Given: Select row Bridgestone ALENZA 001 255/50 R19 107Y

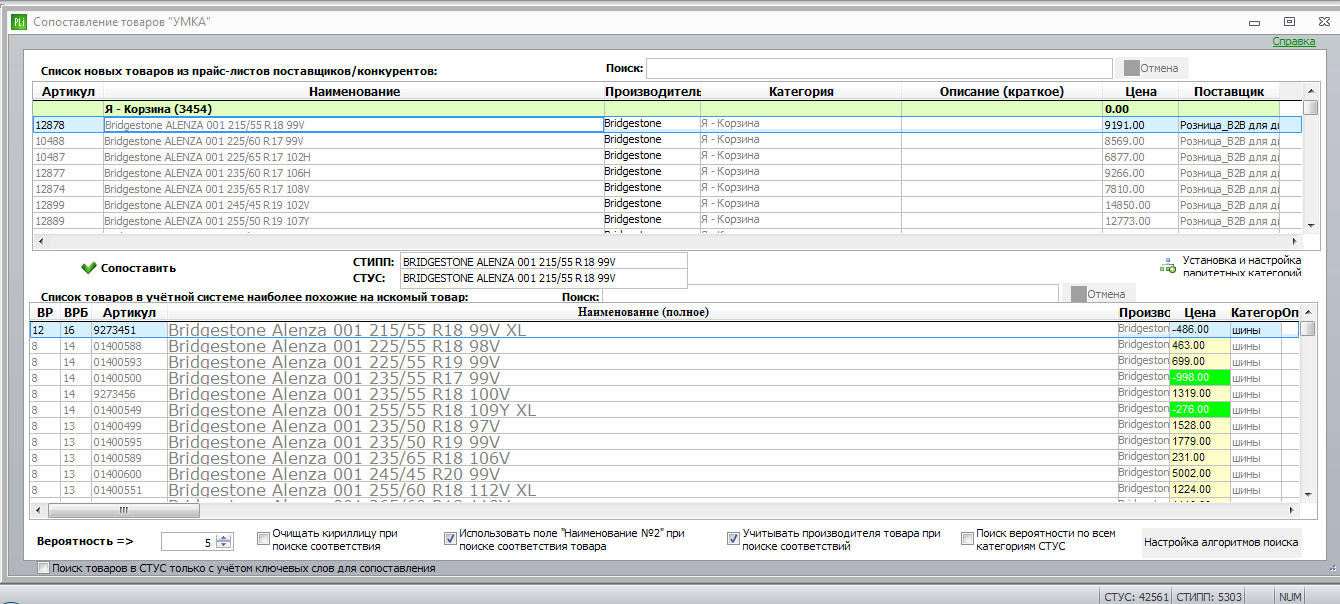Looking at the screenshot, I should tap(667, 221).
